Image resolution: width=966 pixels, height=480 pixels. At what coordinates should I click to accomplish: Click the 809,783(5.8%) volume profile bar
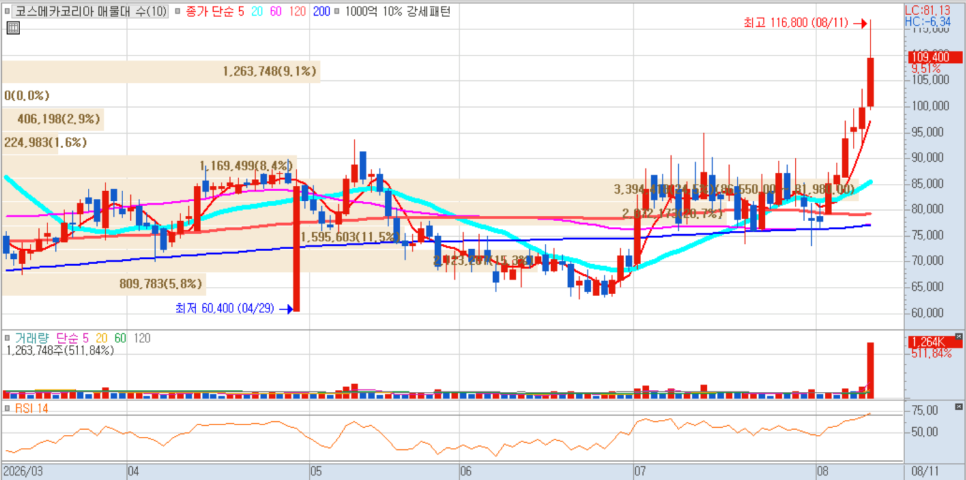pos(103,284)
